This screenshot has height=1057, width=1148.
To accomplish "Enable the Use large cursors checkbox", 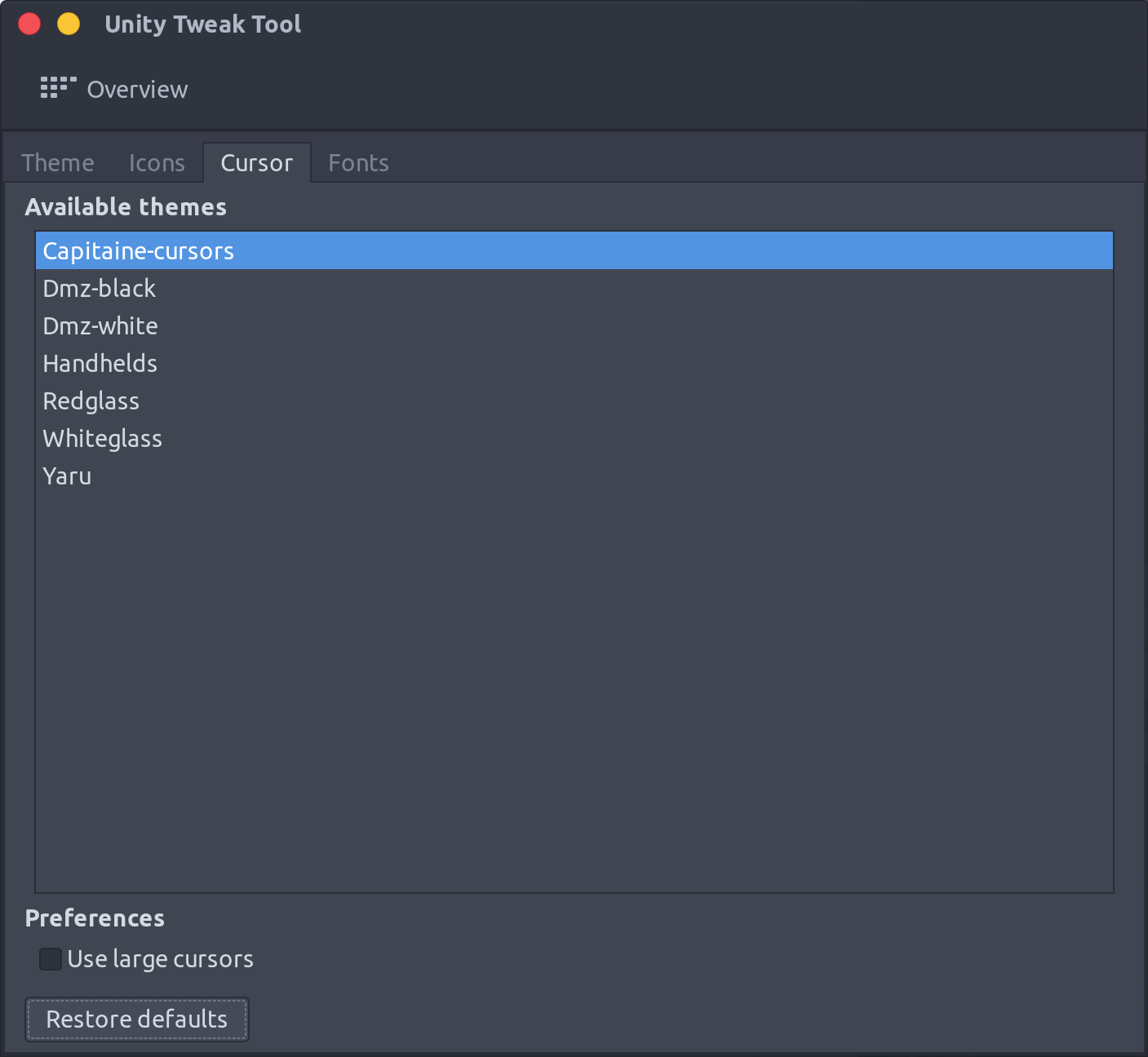I will (51, 959).
